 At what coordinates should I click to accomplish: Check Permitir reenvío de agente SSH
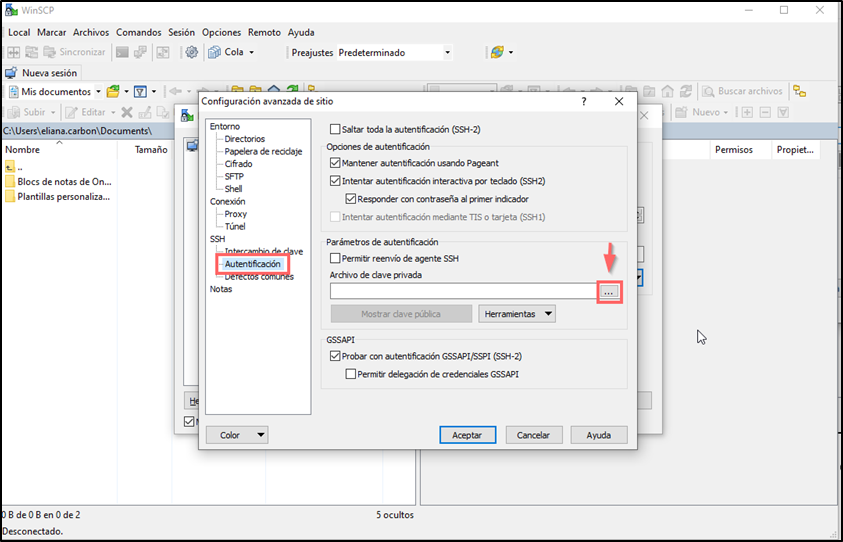335,258
